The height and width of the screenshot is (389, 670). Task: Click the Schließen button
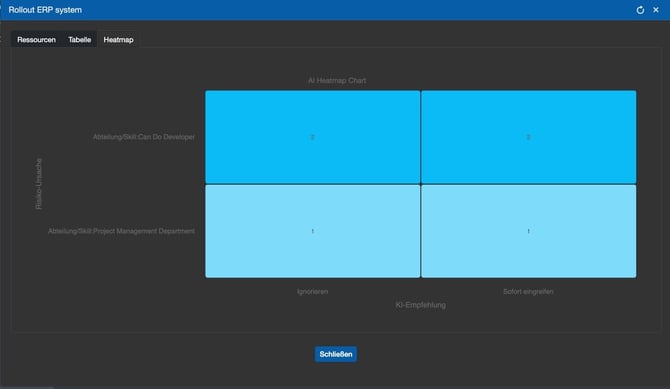pyautogui.click(x=336, y=354)
